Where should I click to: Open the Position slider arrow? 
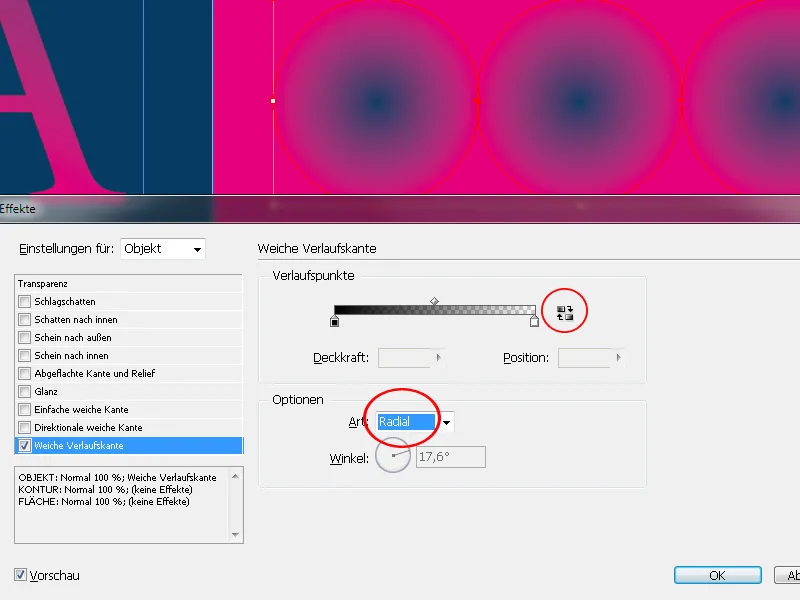[x=618, y=358]
